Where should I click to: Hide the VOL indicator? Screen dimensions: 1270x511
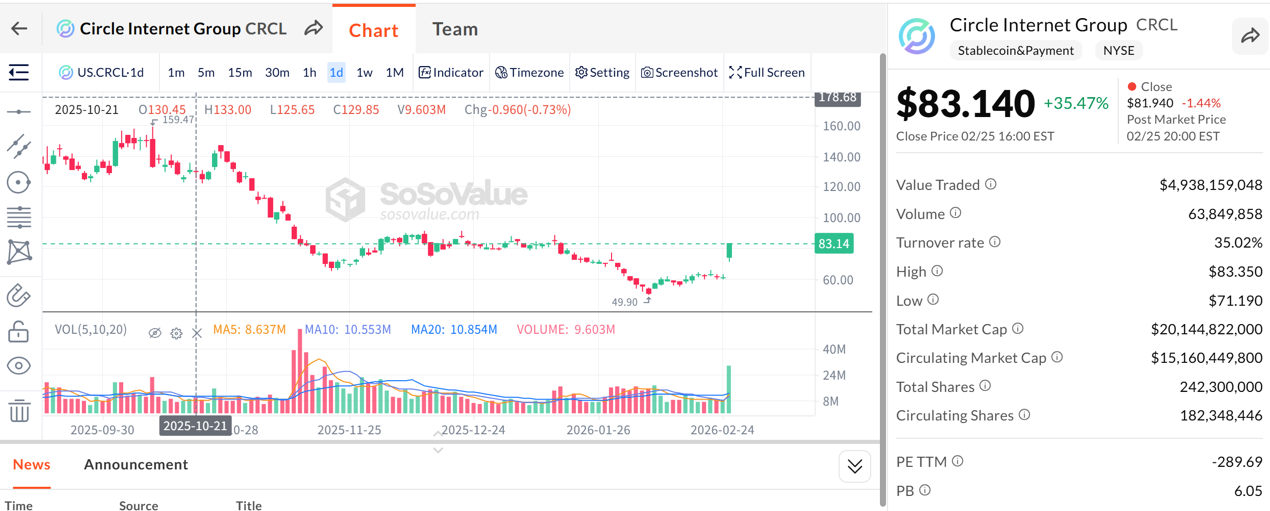[x=155, y=333]
